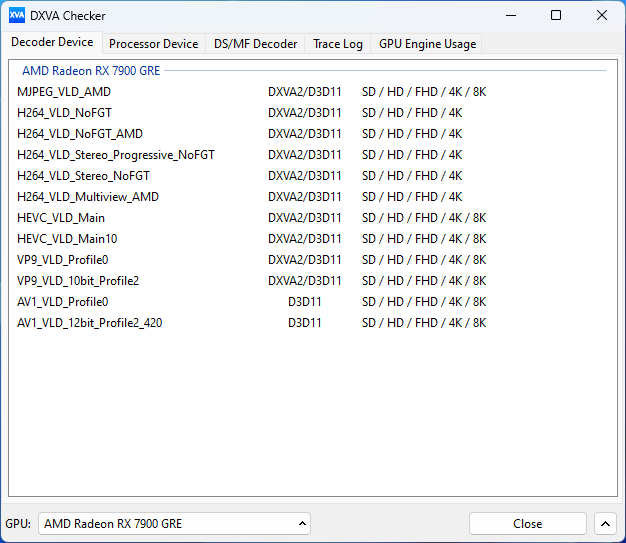The height and width of the screenshot is (543, 626).
Task: Switch to the Decoder Device tab
Action: click(x=52, y=42)
